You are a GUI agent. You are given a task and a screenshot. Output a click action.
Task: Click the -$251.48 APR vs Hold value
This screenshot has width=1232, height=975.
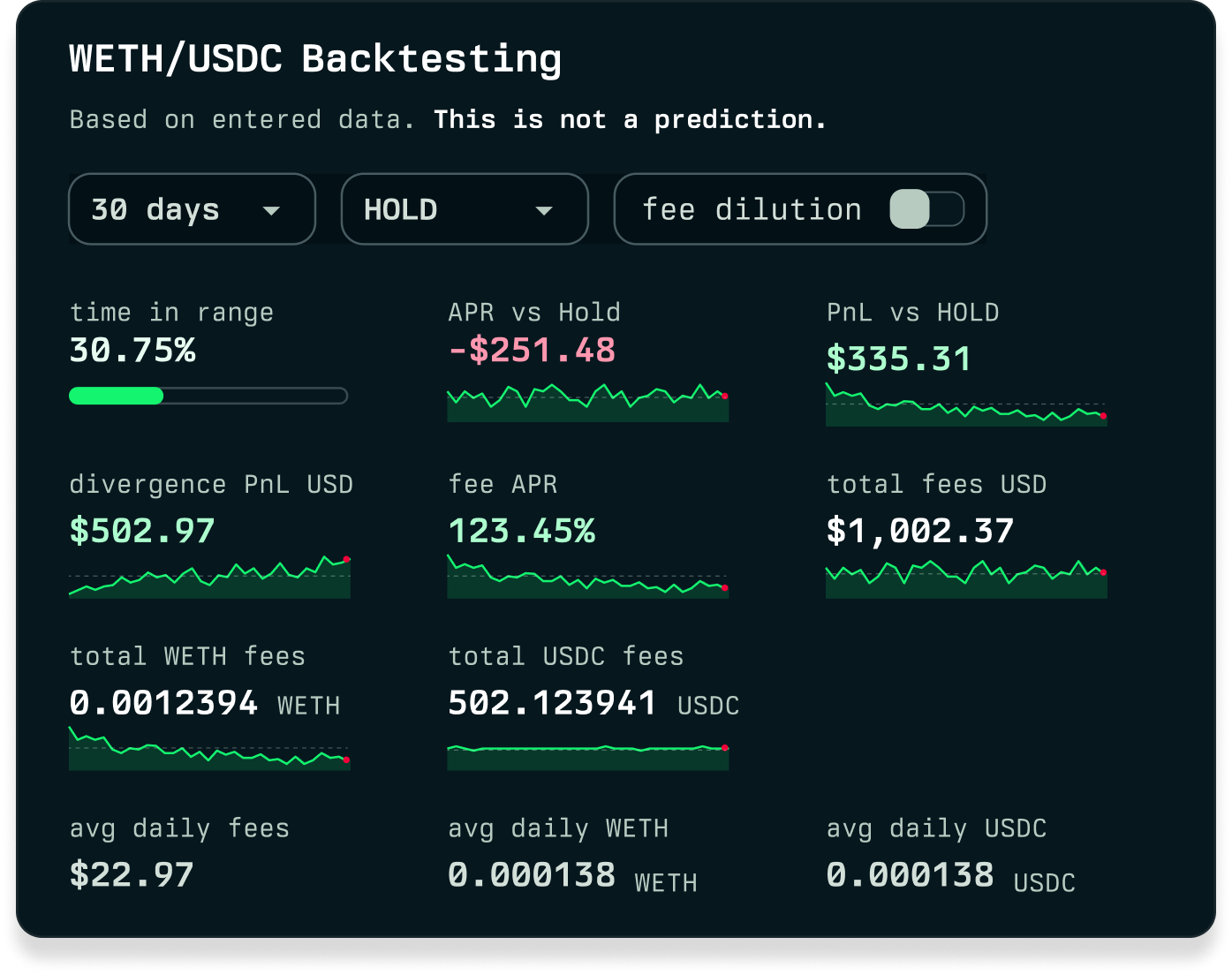tap(532, 351)
